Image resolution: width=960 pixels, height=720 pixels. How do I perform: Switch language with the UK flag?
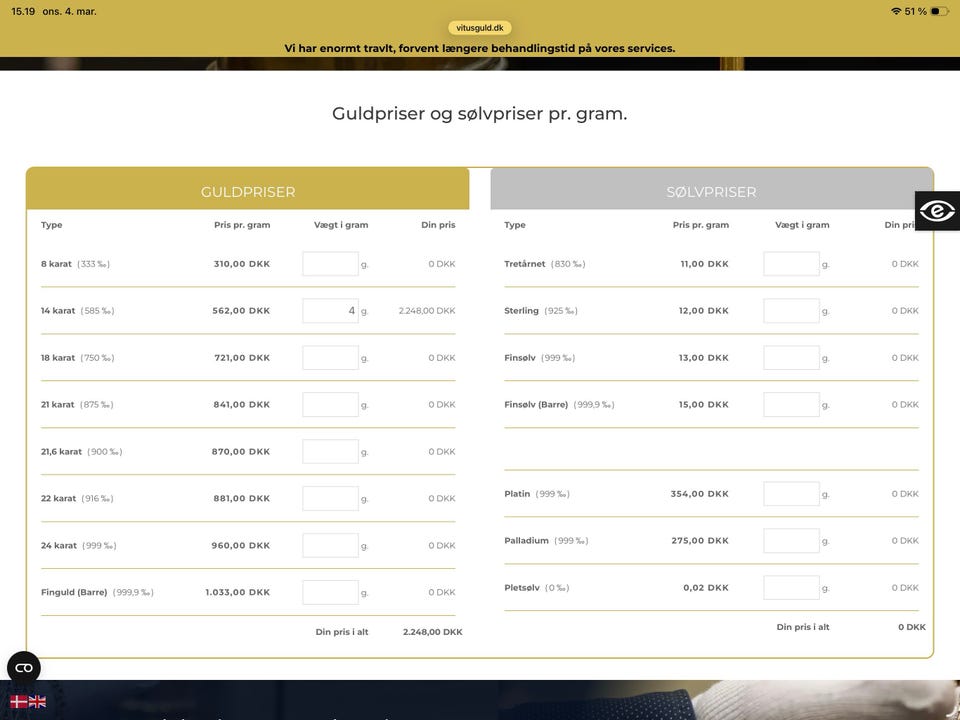37,702
